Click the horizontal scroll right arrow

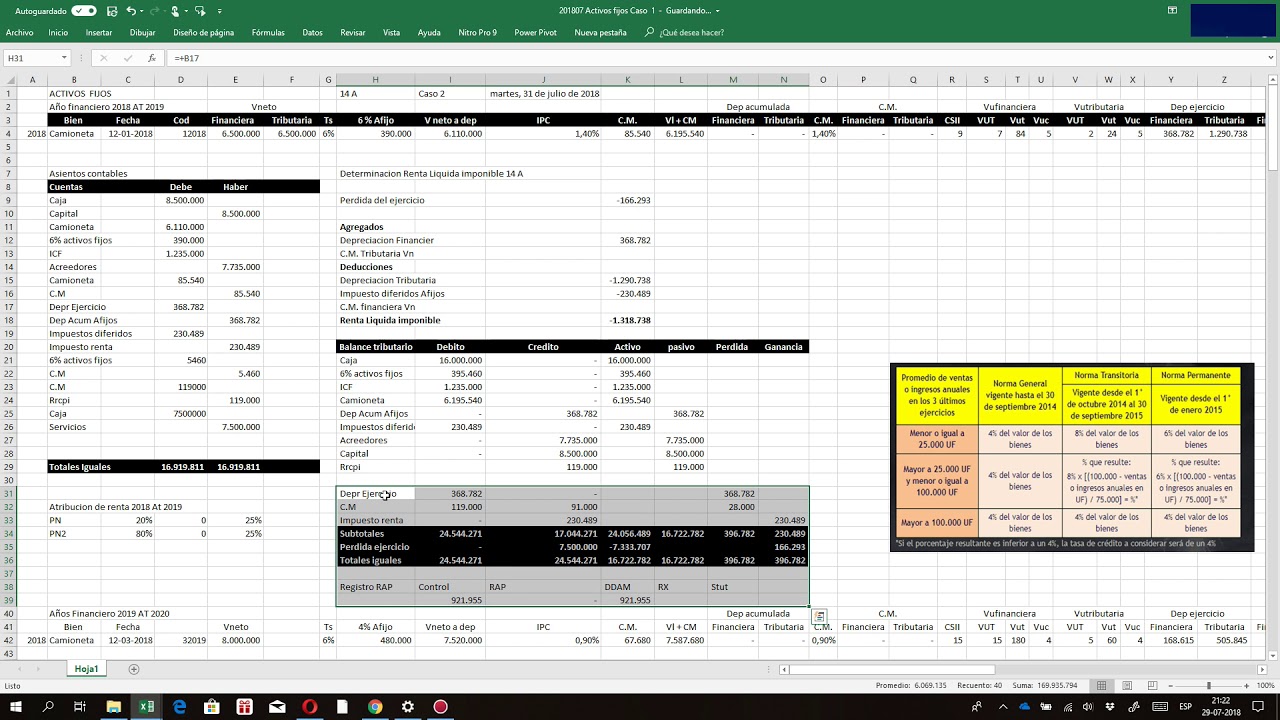click(1261, 669)
